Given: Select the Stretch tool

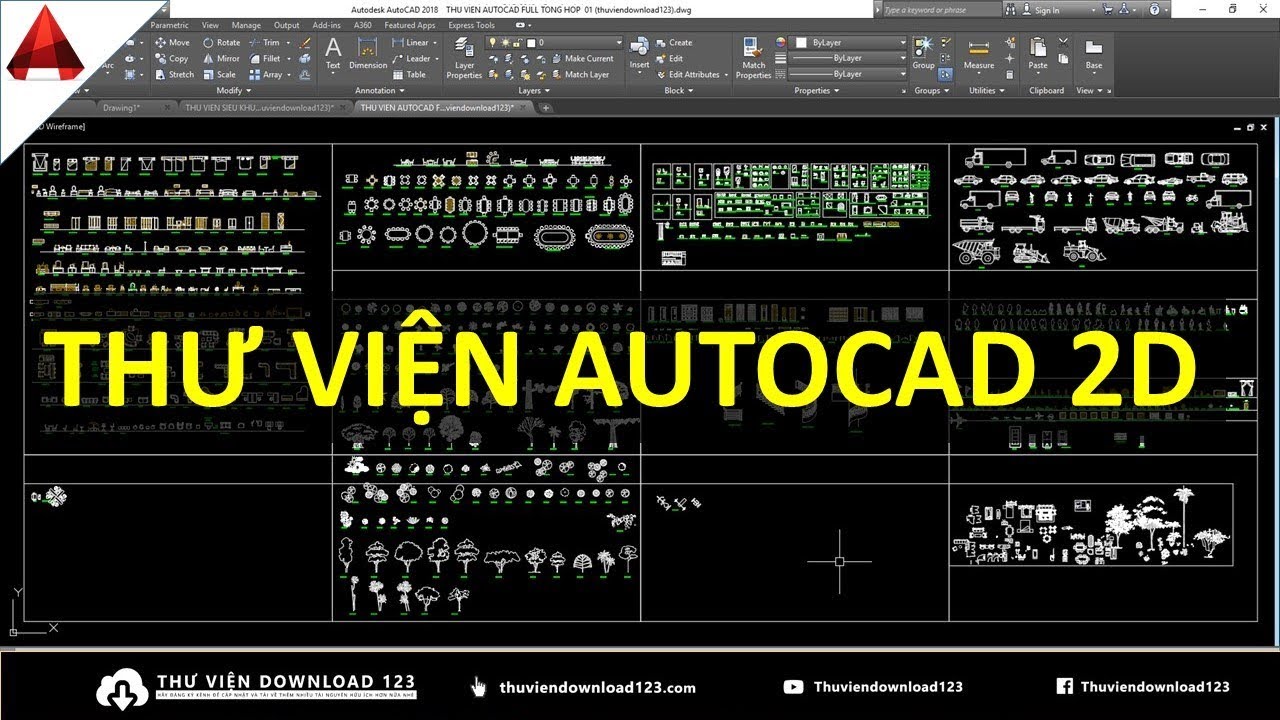Looking at the screenshot, I should click(174, 75).
